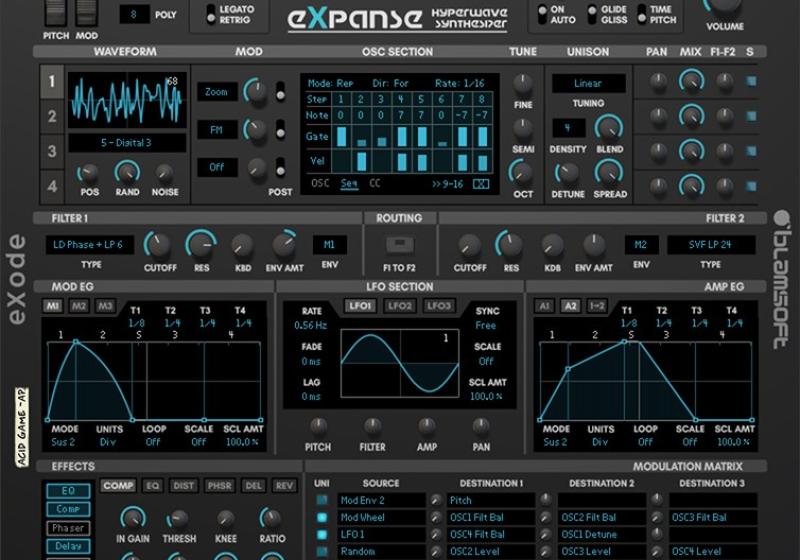Screen dimensions: 800x560
Task: Flip the GLIDE/GLISS switch
Action: click(592, 14)
